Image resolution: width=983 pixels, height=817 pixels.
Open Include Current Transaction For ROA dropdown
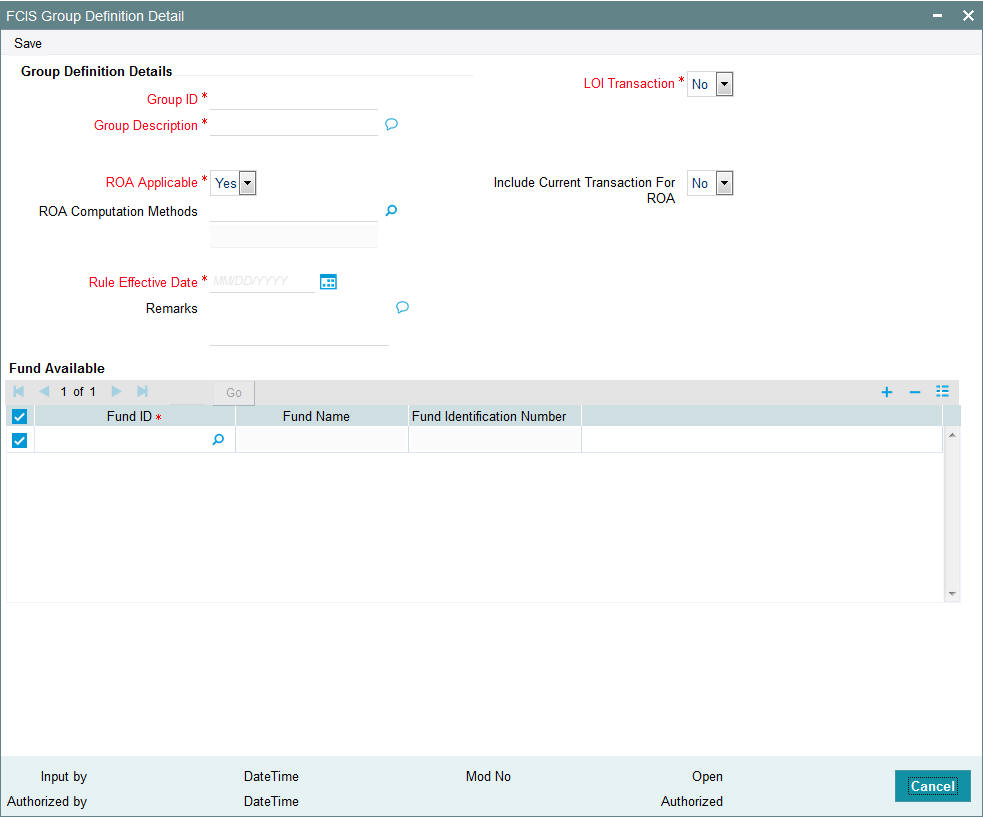723,183
